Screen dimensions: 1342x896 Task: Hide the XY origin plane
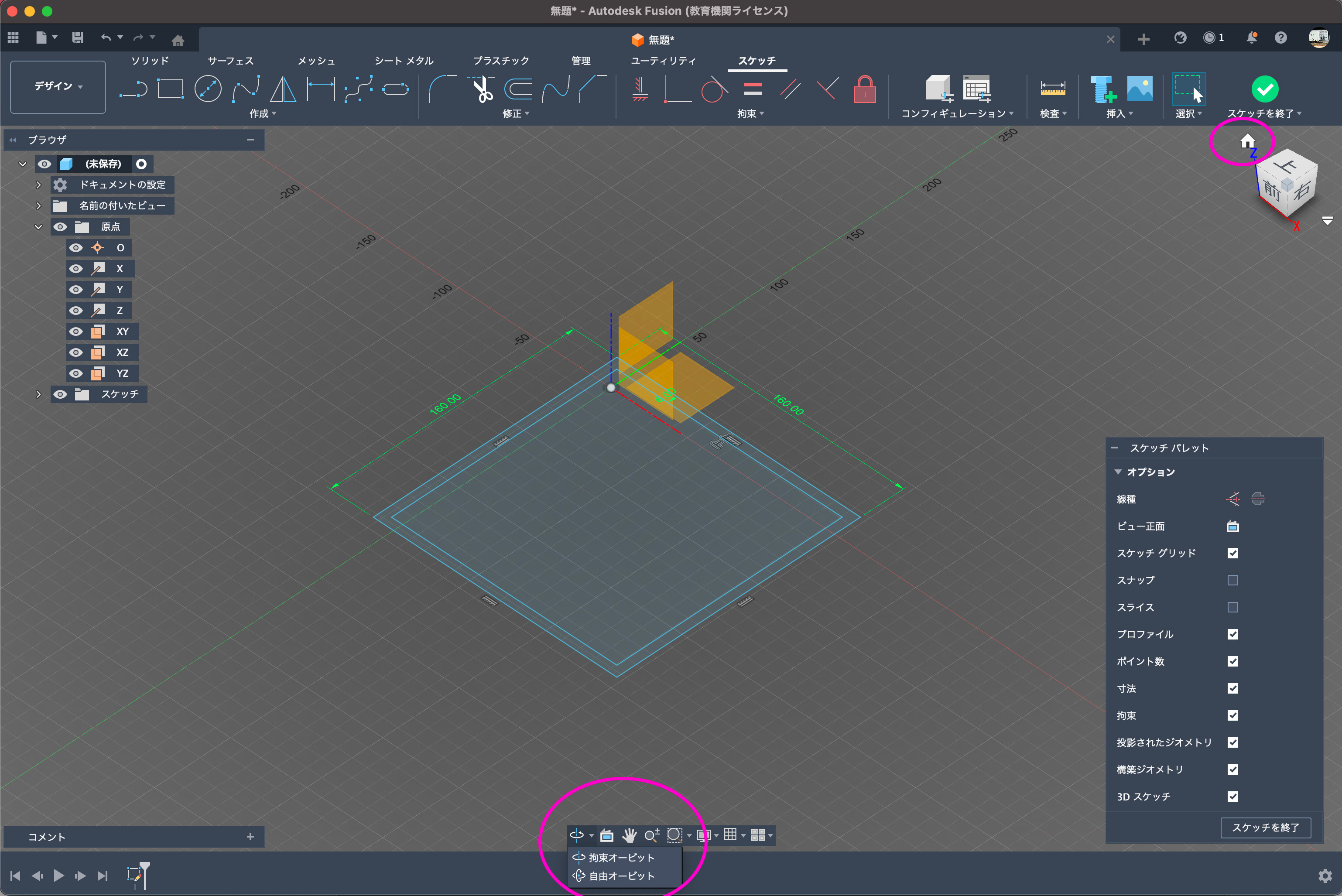75,332
